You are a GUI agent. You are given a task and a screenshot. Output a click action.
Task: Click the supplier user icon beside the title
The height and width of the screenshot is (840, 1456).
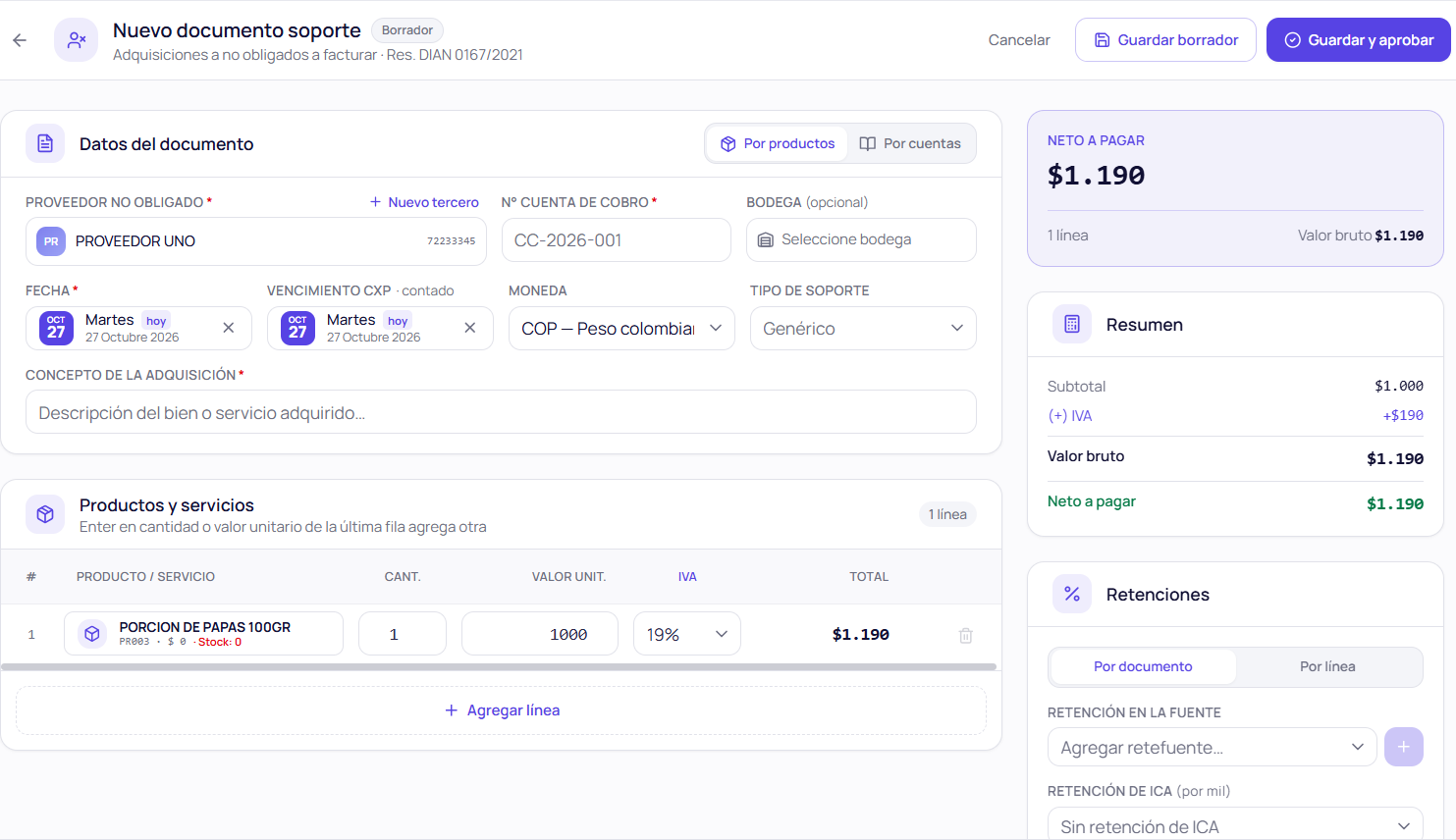coord(76,40)
